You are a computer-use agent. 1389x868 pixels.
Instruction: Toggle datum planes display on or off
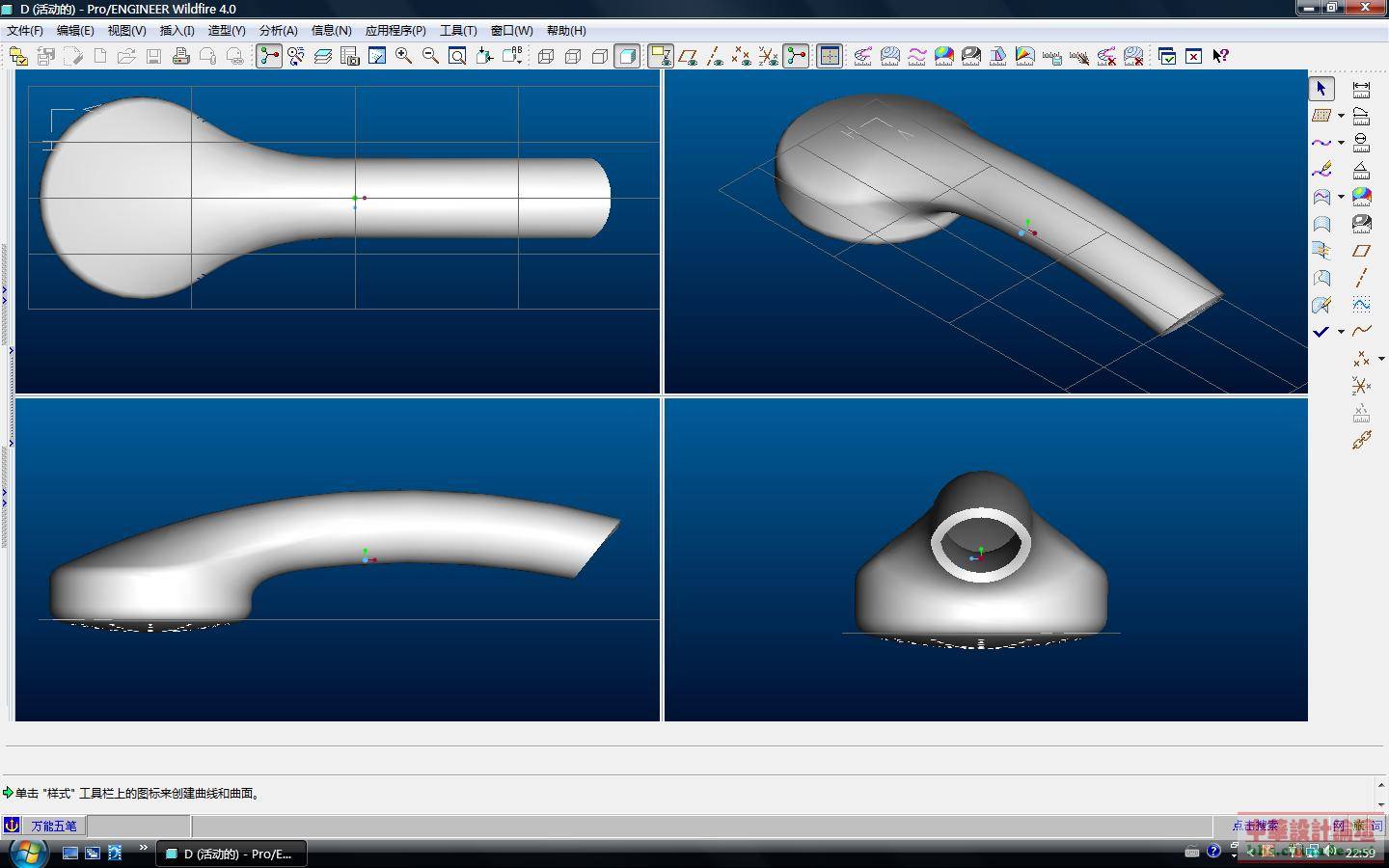688,56
